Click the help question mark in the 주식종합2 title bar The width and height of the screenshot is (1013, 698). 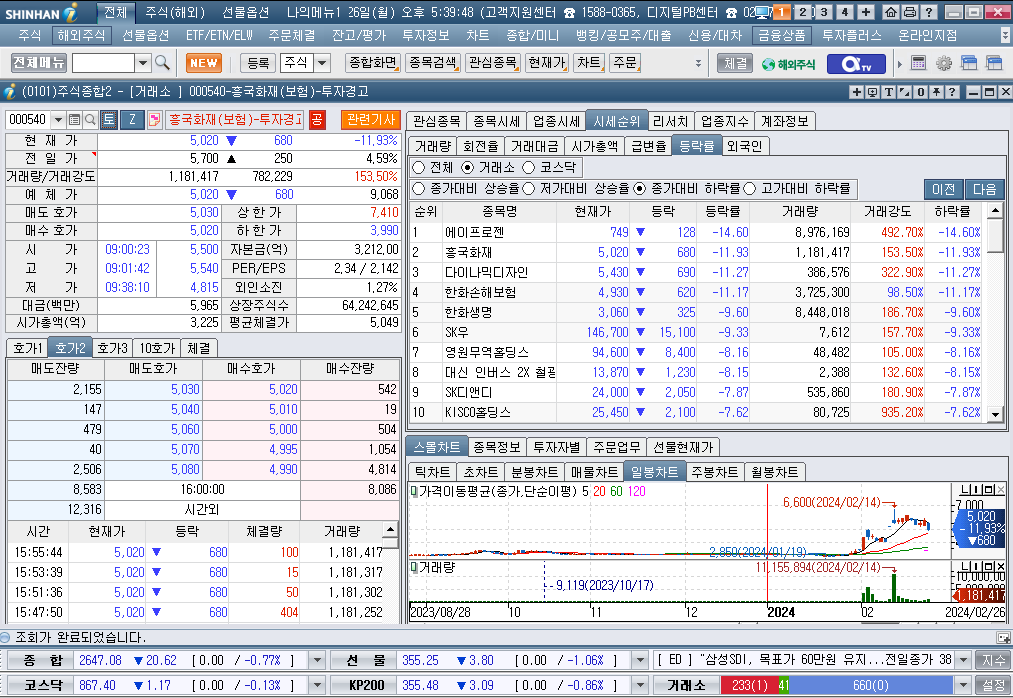(952, 92)
